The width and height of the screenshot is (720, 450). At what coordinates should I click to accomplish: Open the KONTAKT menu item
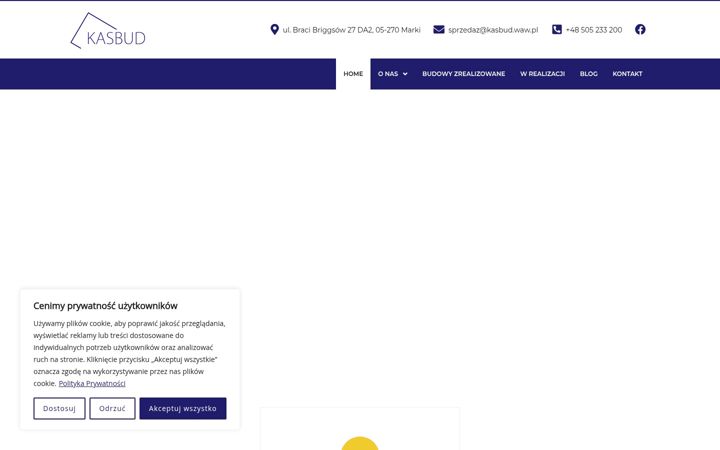(627, 74)
